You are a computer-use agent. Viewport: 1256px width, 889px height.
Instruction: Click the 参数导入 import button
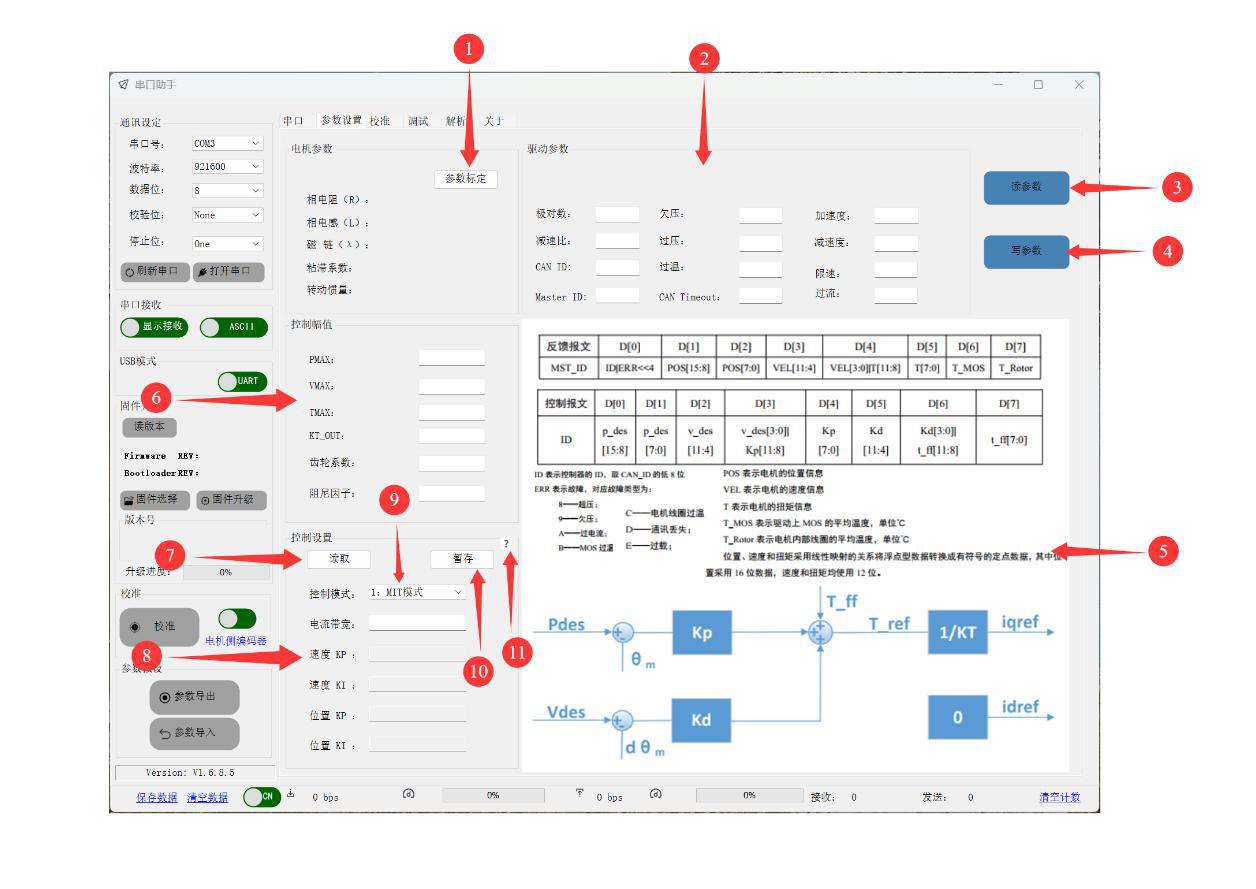tap(195, 733)
